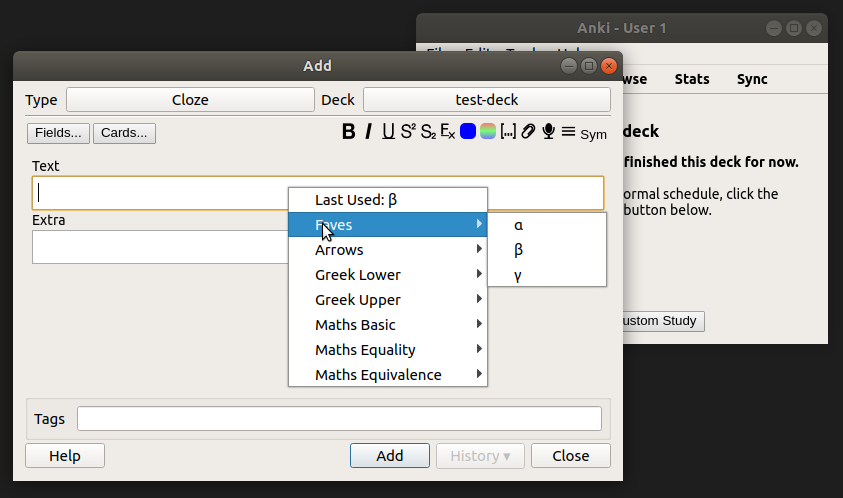Open the Greek Upper submenu

click(388, 300)
